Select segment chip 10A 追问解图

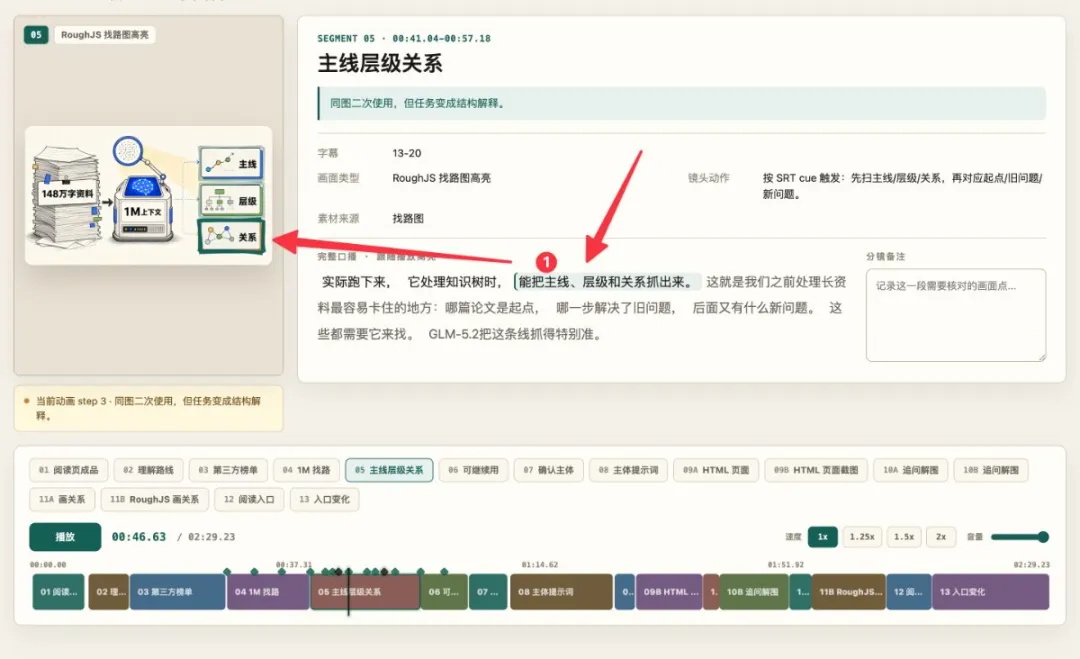click(x=911, y=470)
